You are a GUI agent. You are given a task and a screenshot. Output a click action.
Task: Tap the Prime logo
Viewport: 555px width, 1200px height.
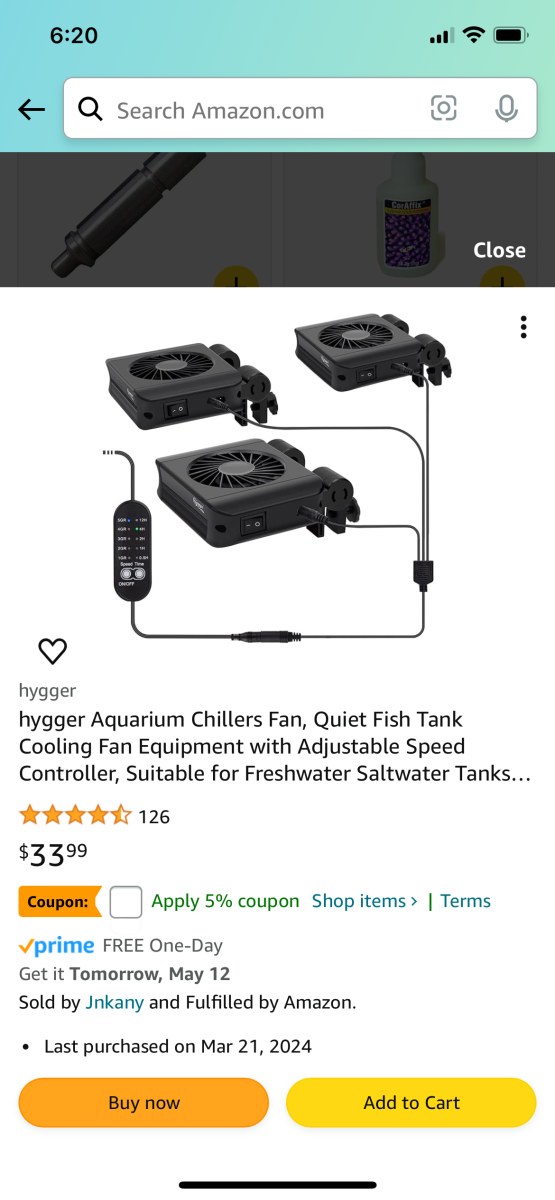57,945
